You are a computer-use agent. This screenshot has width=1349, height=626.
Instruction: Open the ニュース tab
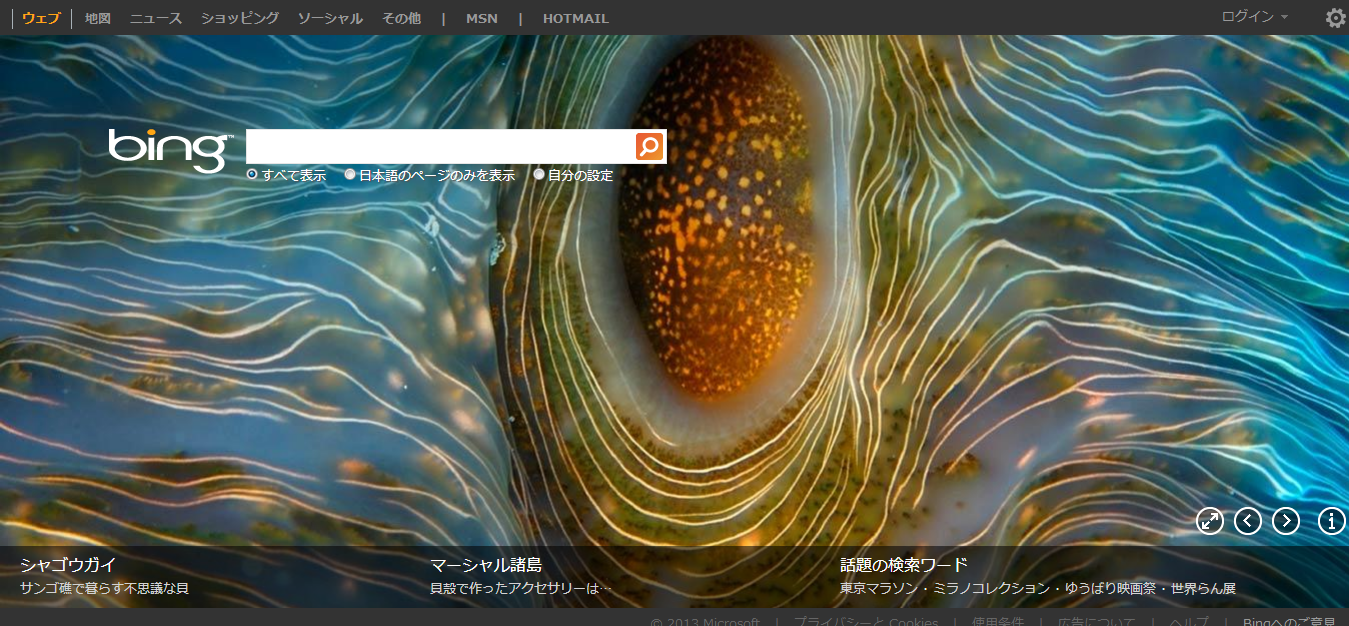(x=156, y=18)
